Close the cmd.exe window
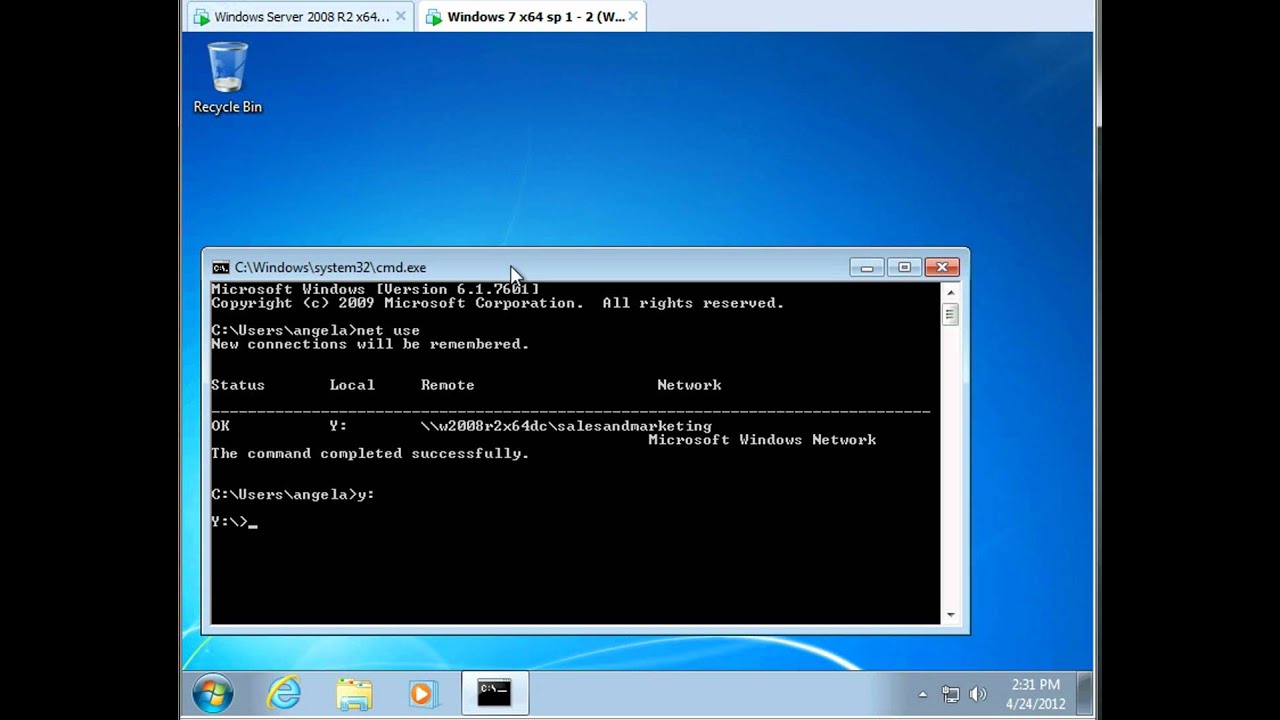 [942, 267]
